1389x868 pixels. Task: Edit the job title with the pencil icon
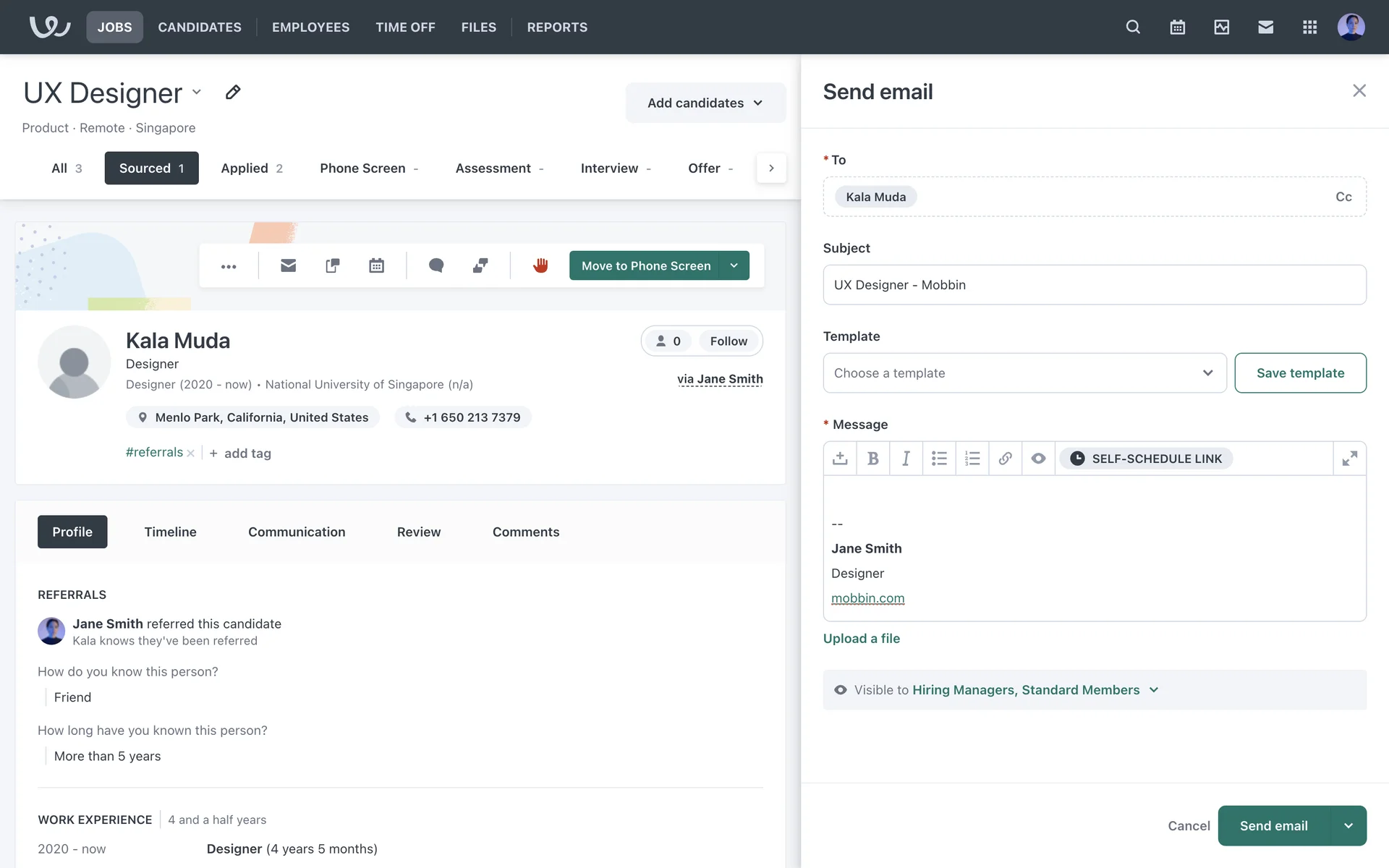(232, 93)
